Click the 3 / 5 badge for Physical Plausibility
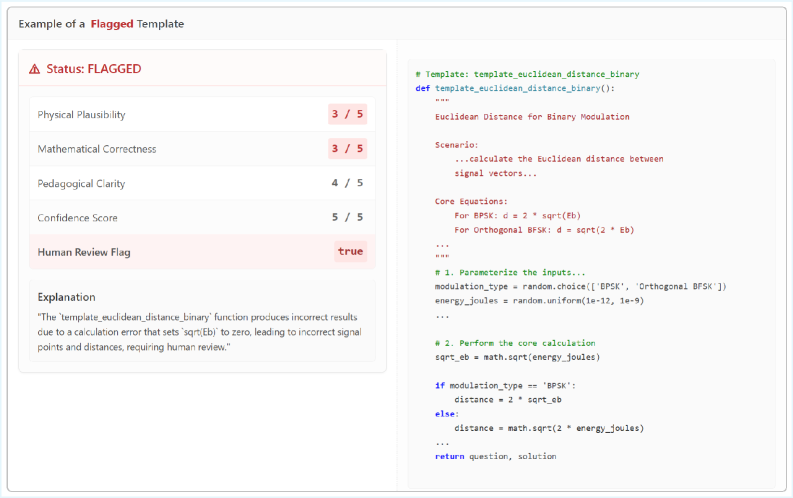 coord(347,115)
